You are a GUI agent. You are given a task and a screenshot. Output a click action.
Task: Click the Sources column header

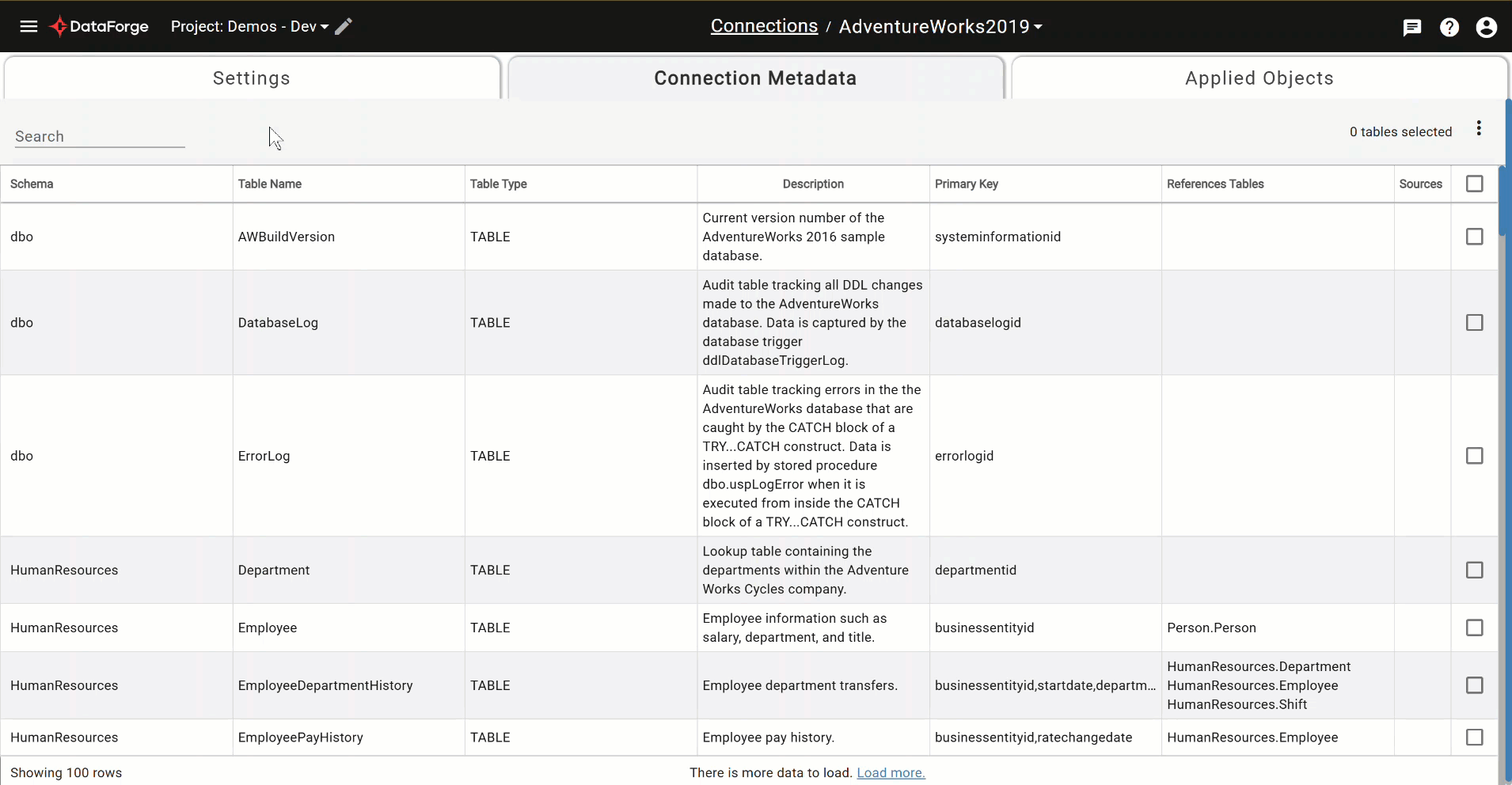point(1421,184)
